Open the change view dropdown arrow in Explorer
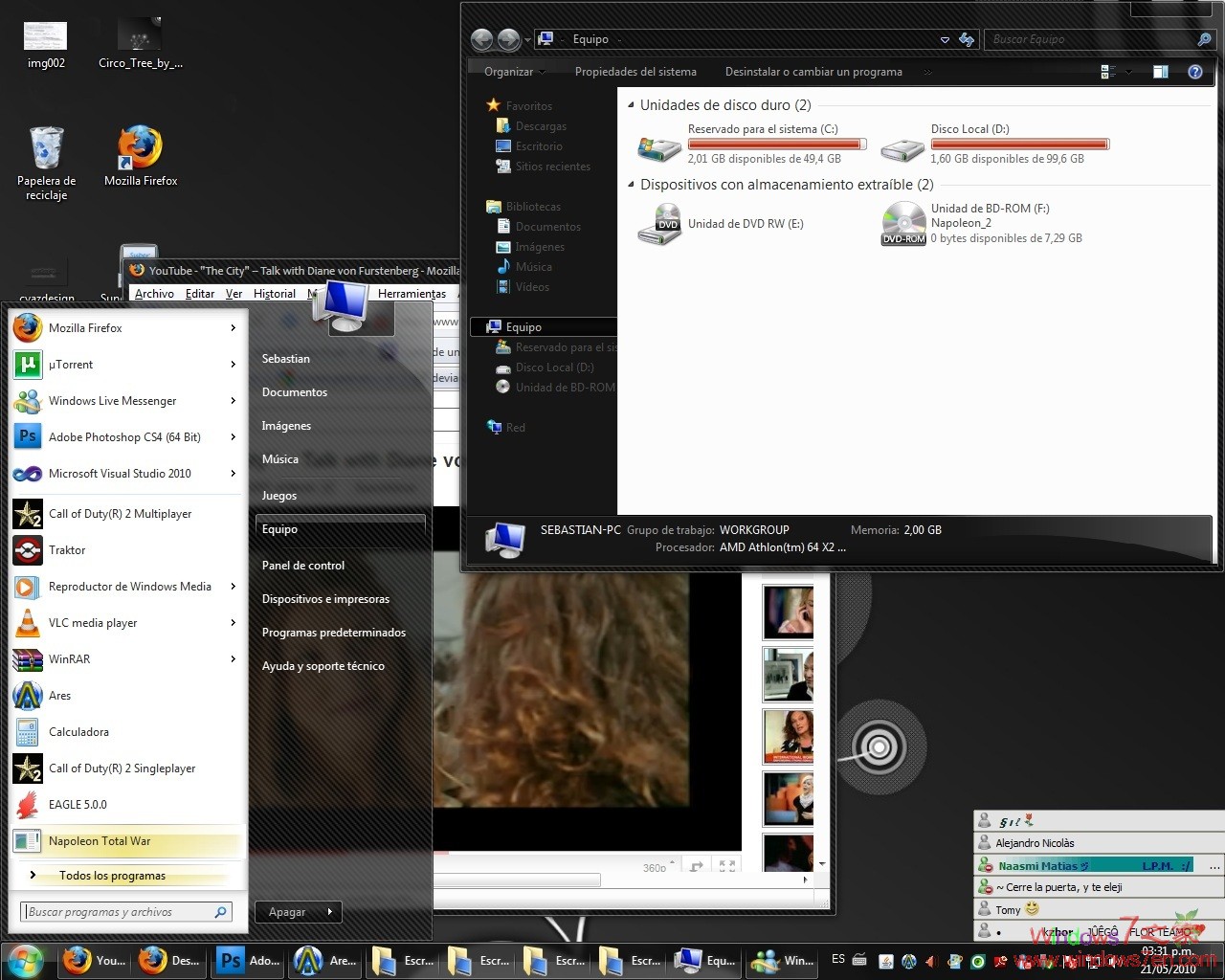This screenshot has width=1225, height=980. tap(1127, 71)
